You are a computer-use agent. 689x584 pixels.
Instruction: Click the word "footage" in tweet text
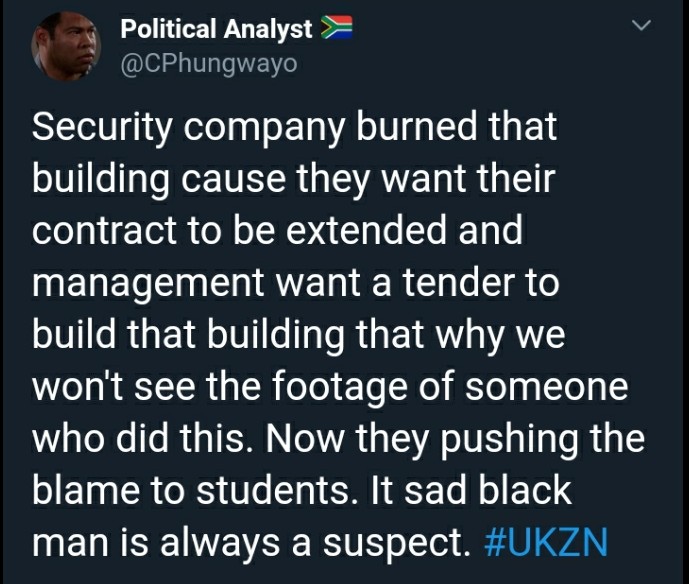pyautogui.click(x=339, y=388)
